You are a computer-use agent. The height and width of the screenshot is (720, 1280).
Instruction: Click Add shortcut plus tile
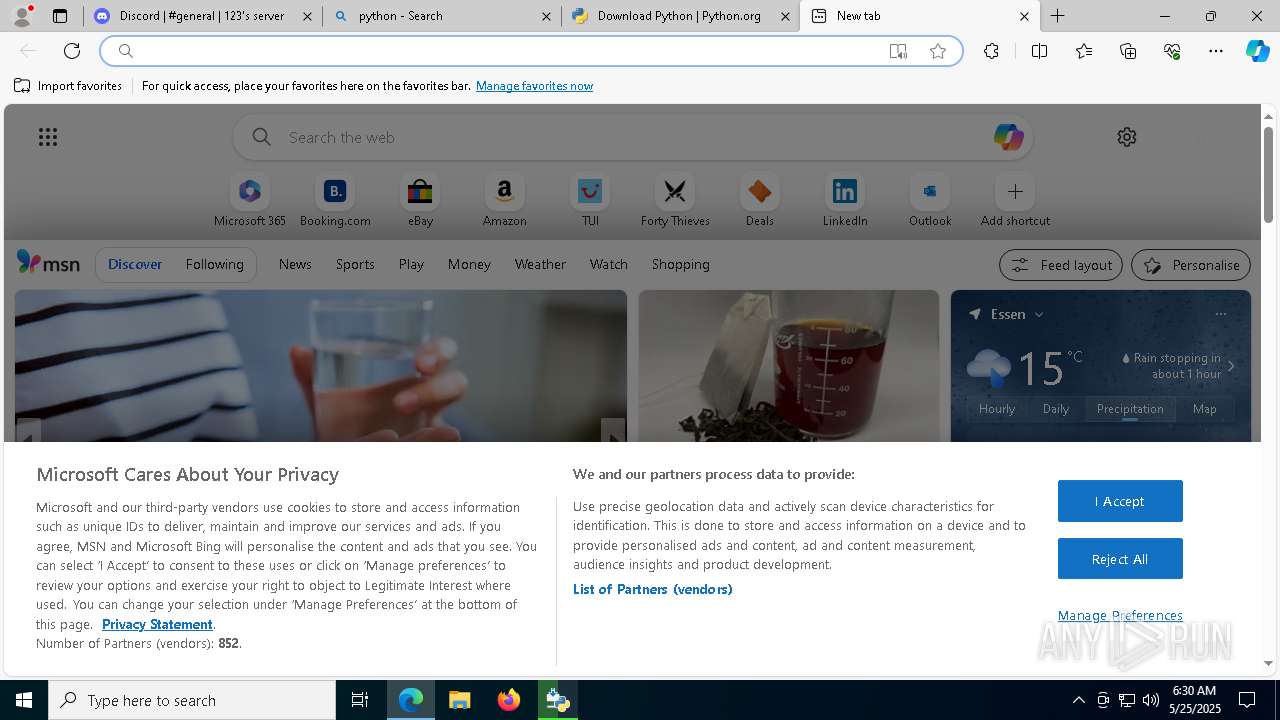(1015, 201)
